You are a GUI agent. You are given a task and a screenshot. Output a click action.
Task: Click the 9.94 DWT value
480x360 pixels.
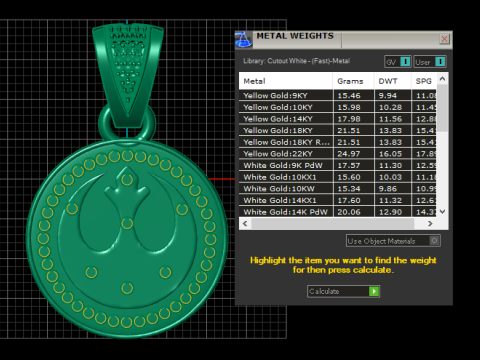[388, 96]
